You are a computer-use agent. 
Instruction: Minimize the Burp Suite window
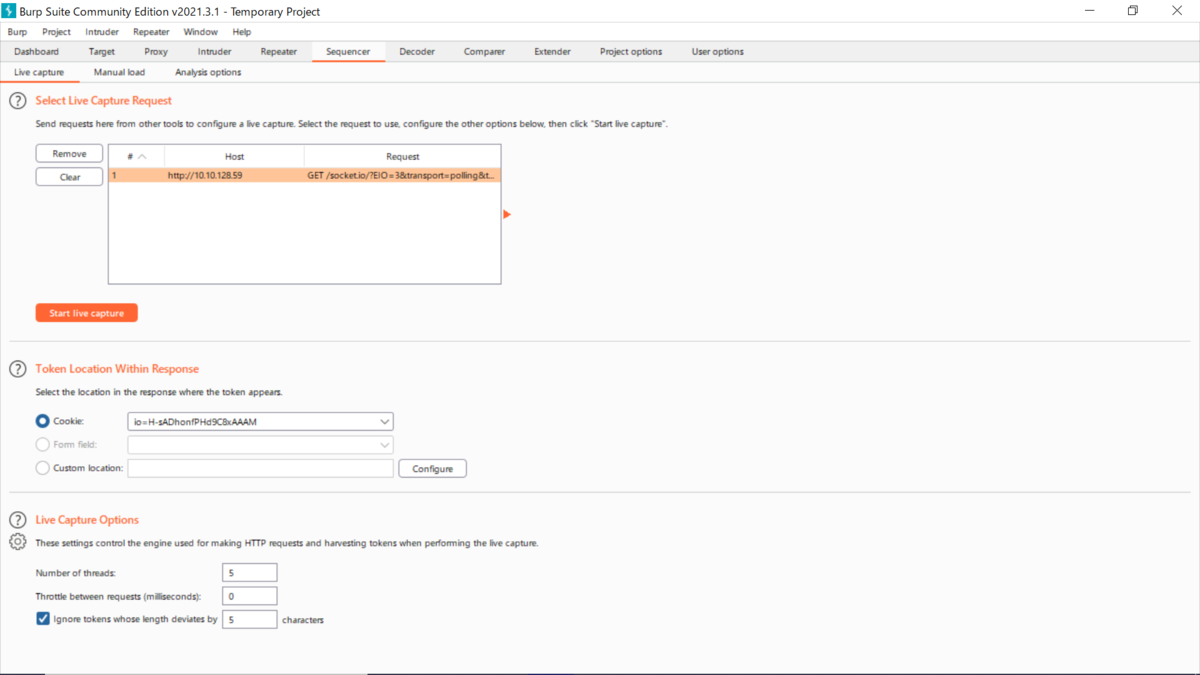pos(1088,11)
